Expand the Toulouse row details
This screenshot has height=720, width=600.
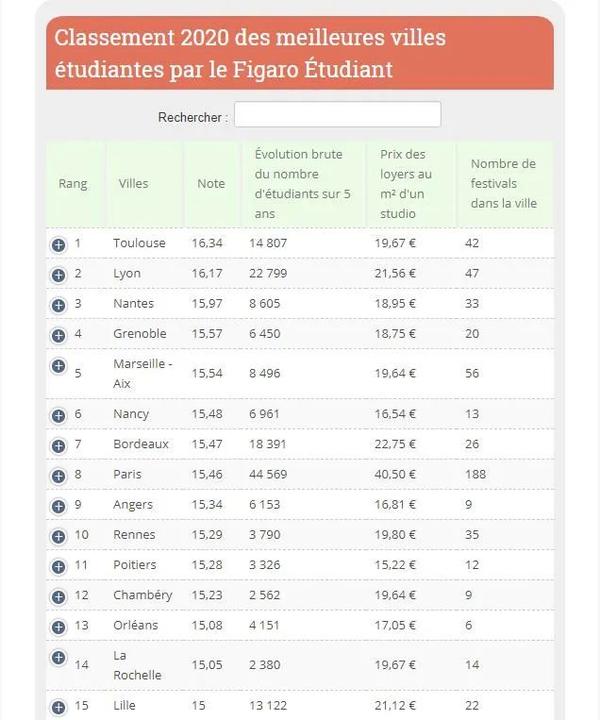pos(58,244)
